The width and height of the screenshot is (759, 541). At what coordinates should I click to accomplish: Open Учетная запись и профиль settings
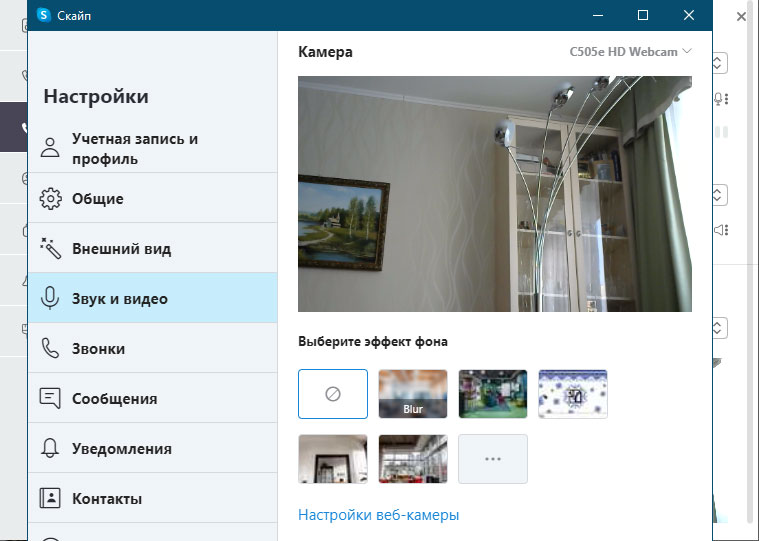pyautogui.click(x=152, y=149)
